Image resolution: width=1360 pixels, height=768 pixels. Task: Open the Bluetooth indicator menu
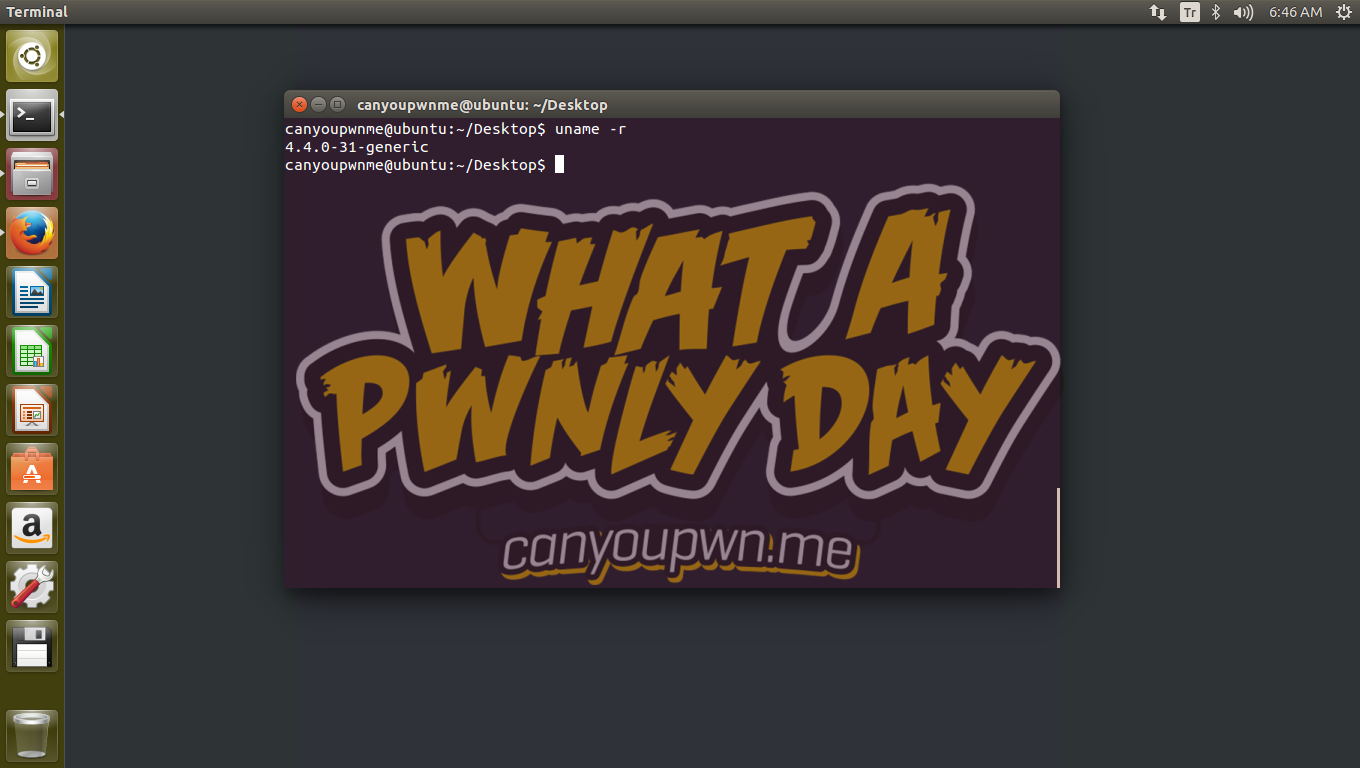coord(1216,12)
